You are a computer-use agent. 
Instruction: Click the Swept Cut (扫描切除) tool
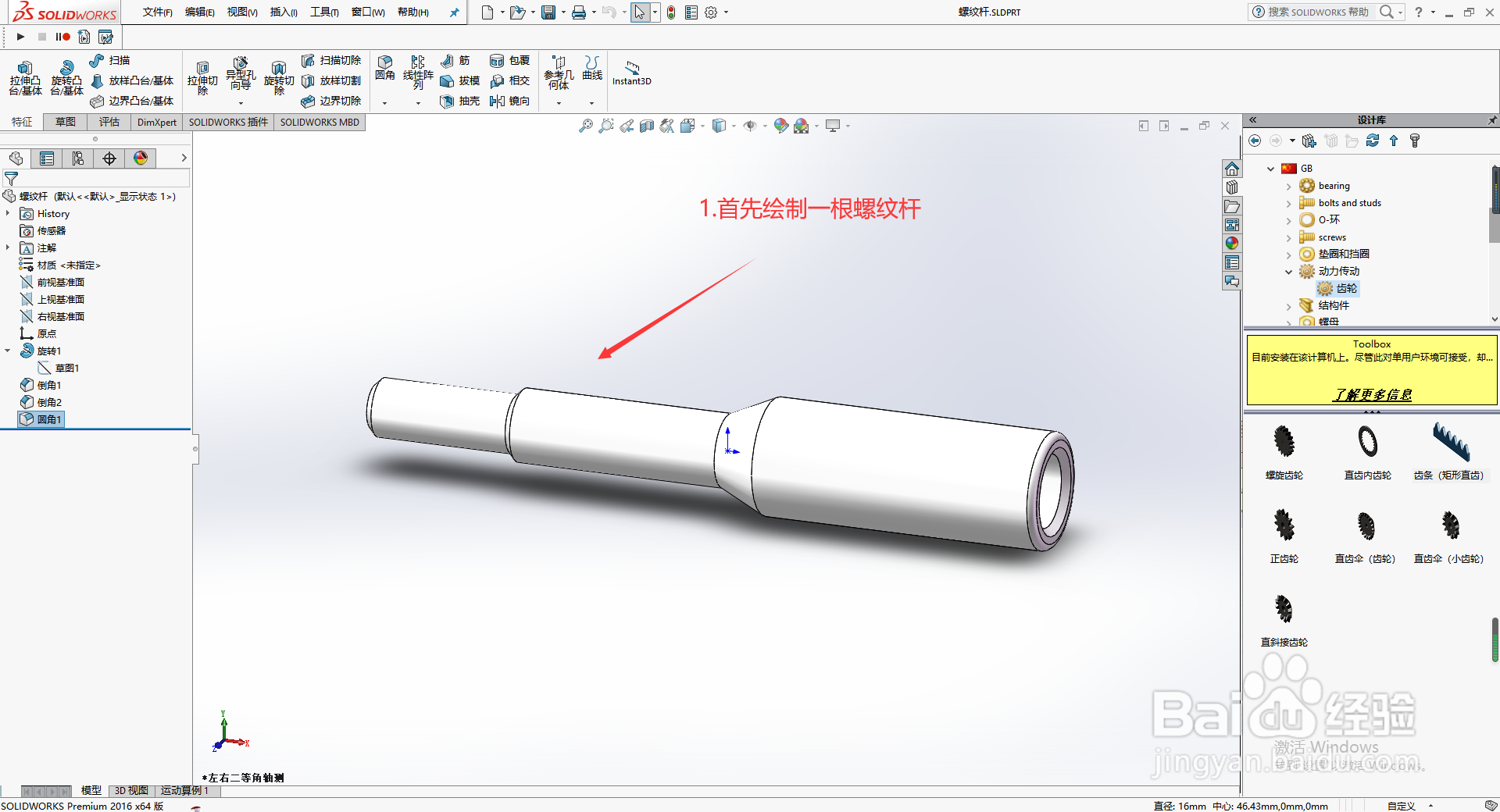331,60
